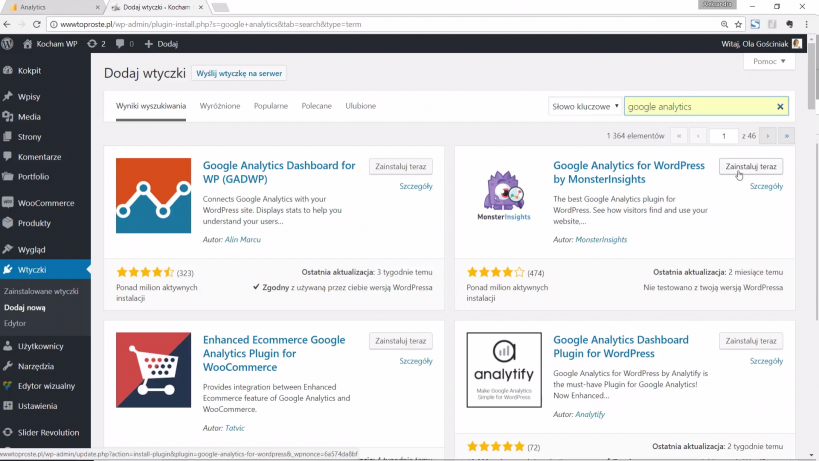Open the Słowo kluczowe dropdown
The height and width of the screenshot is (461, 819).
pos(584,107)
